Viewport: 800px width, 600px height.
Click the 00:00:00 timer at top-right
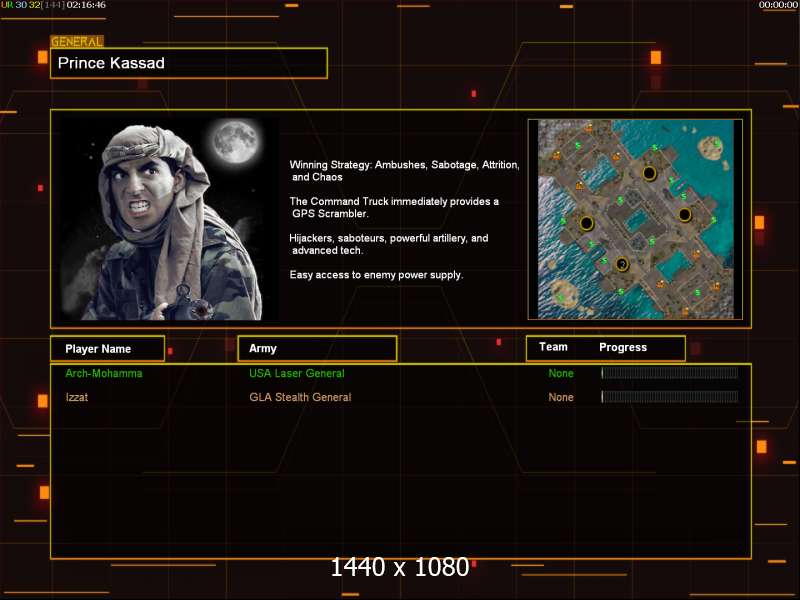778,5
